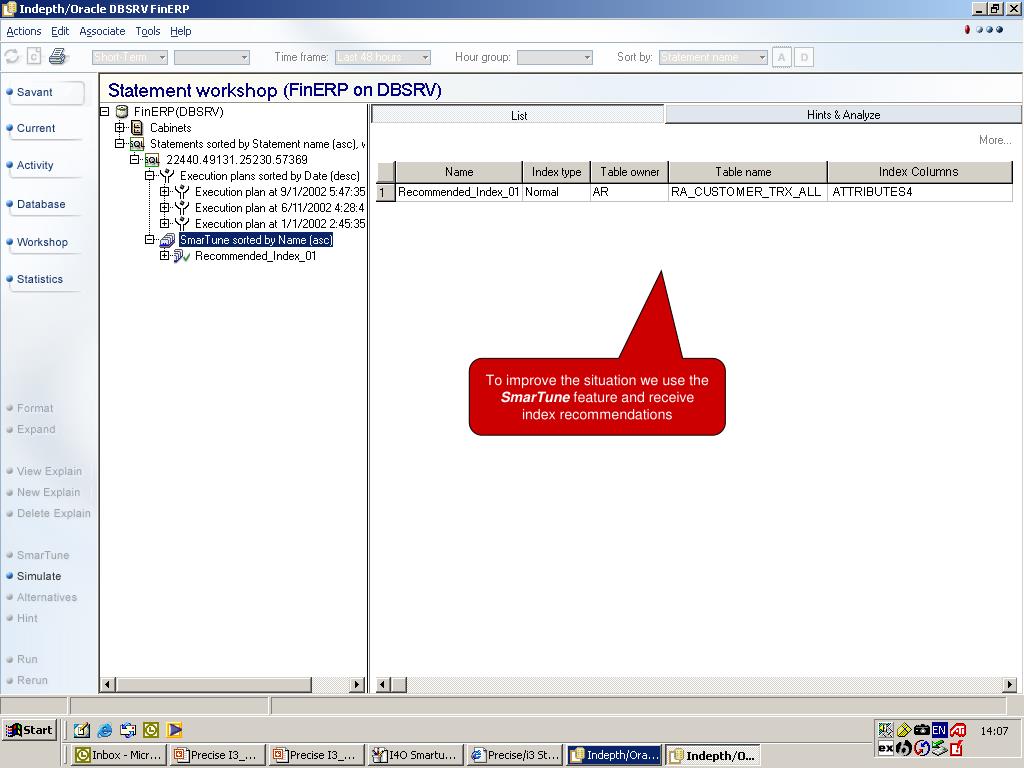Click the 'ex' icon in system tray
The image size is (1024, 768).
(886, 748)
